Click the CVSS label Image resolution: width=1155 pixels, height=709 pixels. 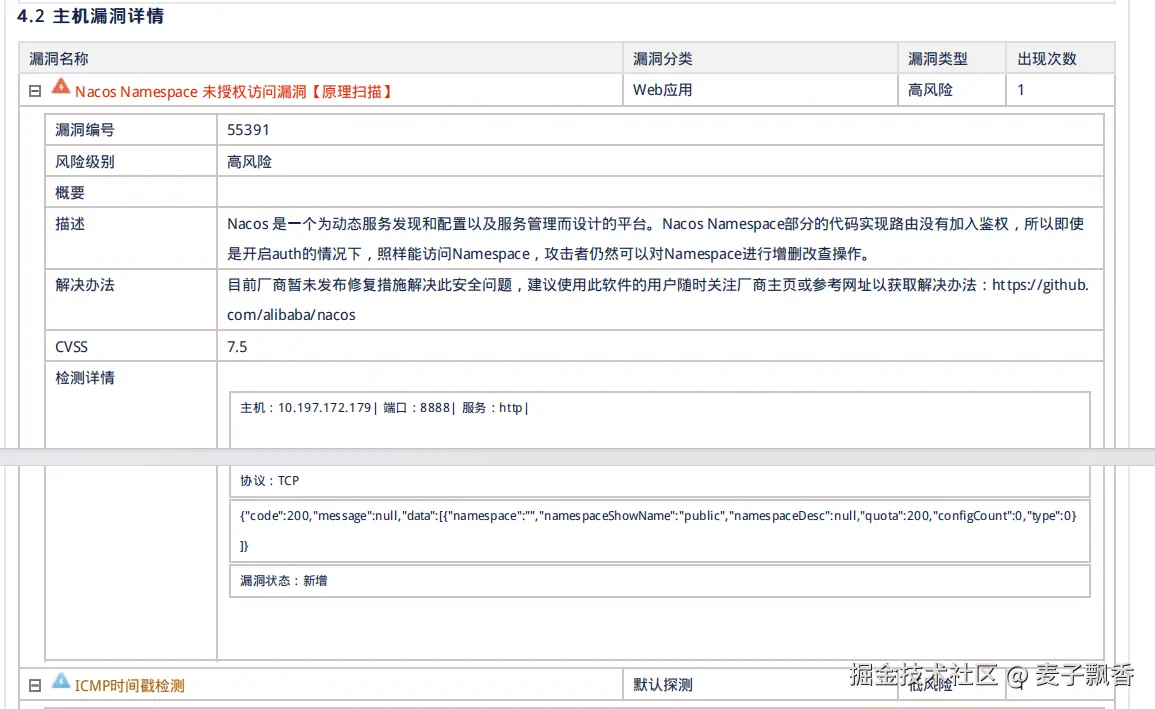point(71,347)
